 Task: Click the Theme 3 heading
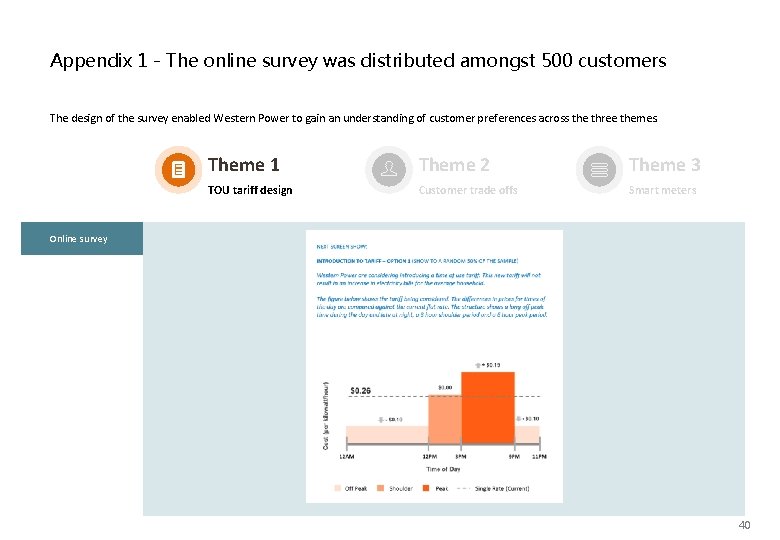[x=665, y=165]
